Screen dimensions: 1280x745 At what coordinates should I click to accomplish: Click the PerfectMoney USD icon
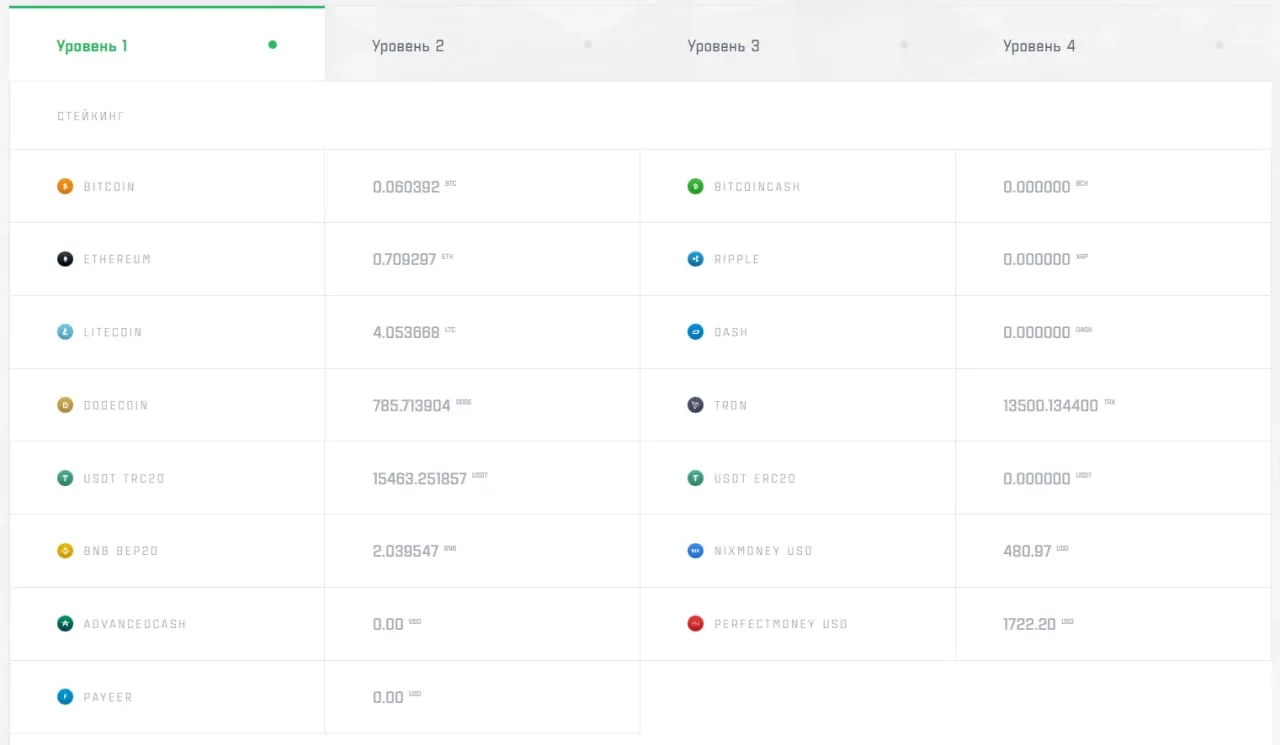(x=695, y=623)
